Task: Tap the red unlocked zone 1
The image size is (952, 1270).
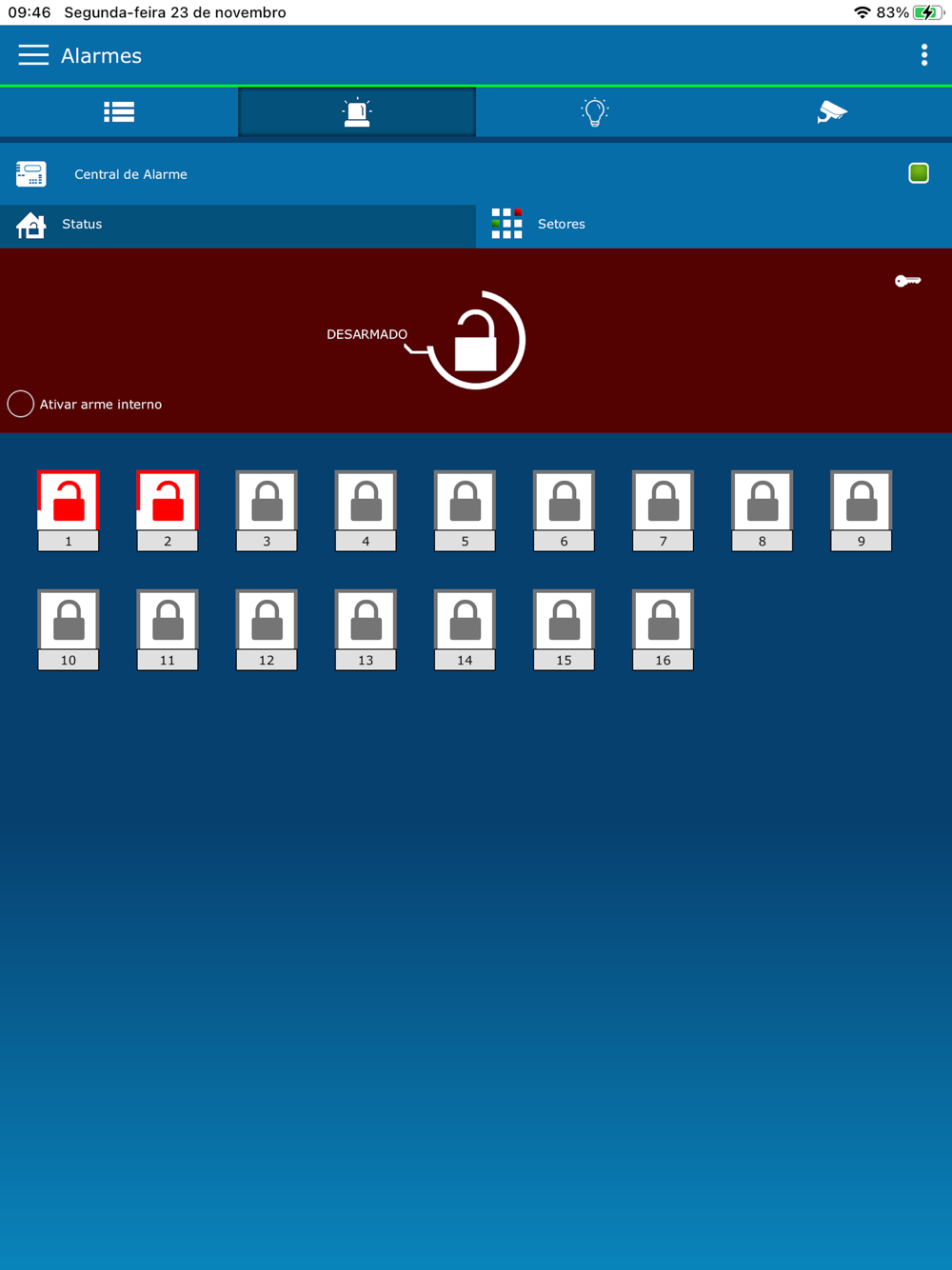Action: pyautogui.click(x=69, y=502)
